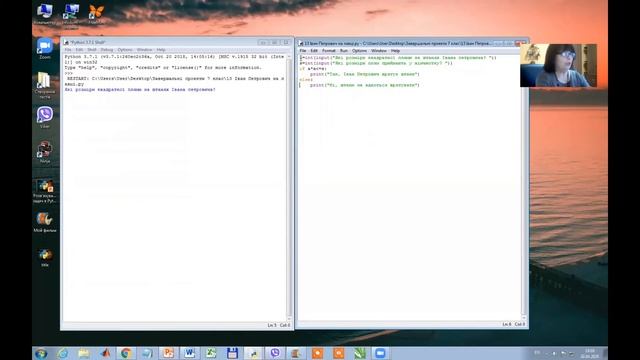640x360 pixels.
Task: Open Internet Explorer from the taskbar
Action: pyautogui.click(x=62, y=353)
